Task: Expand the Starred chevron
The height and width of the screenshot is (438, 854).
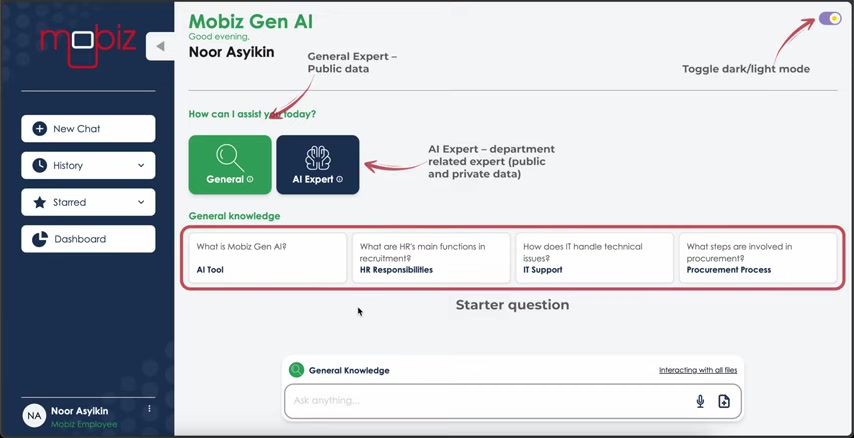Action: point(141,202)
